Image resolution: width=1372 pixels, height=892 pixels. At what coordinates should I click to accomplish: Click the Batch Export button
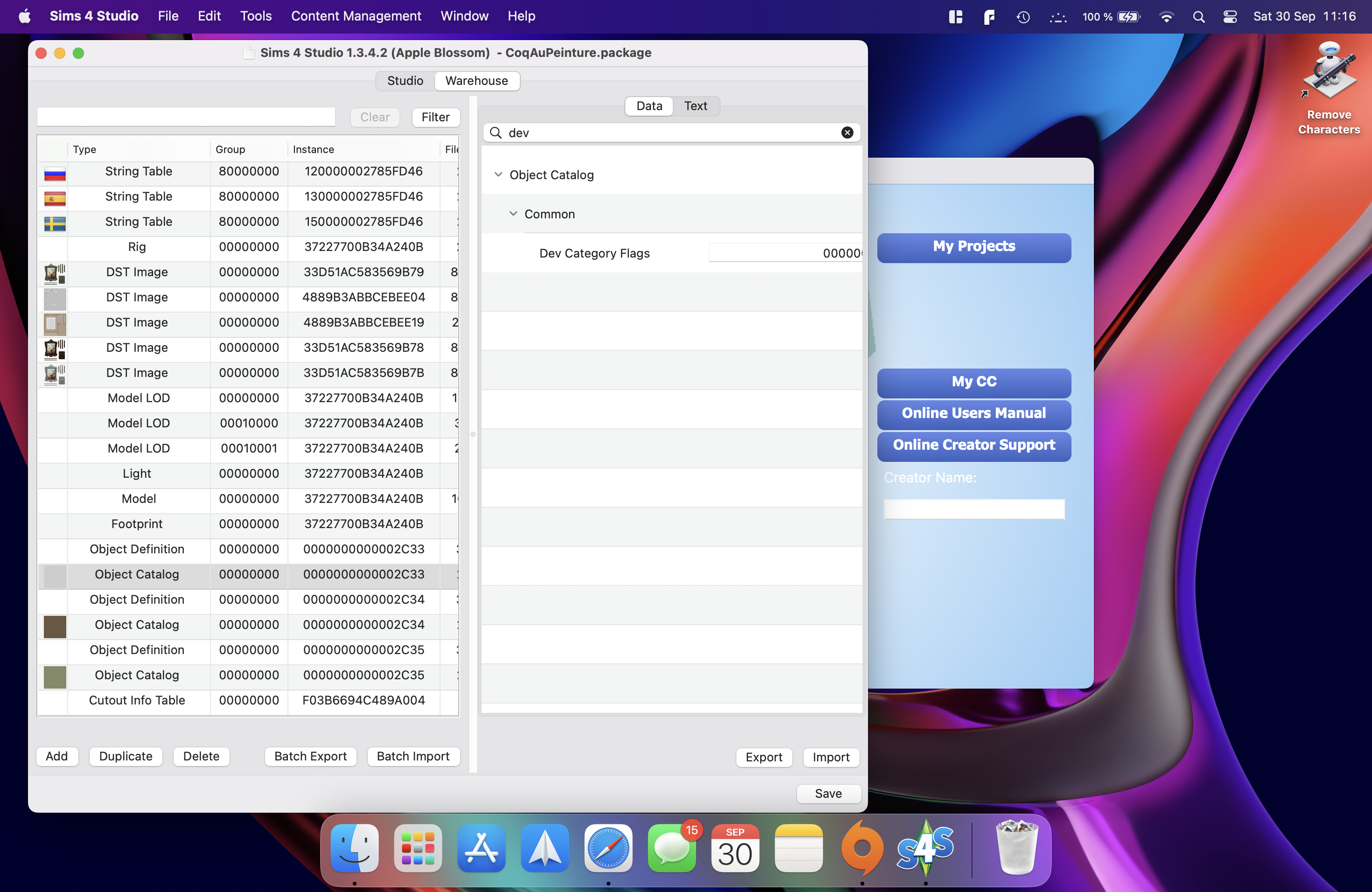310,756
